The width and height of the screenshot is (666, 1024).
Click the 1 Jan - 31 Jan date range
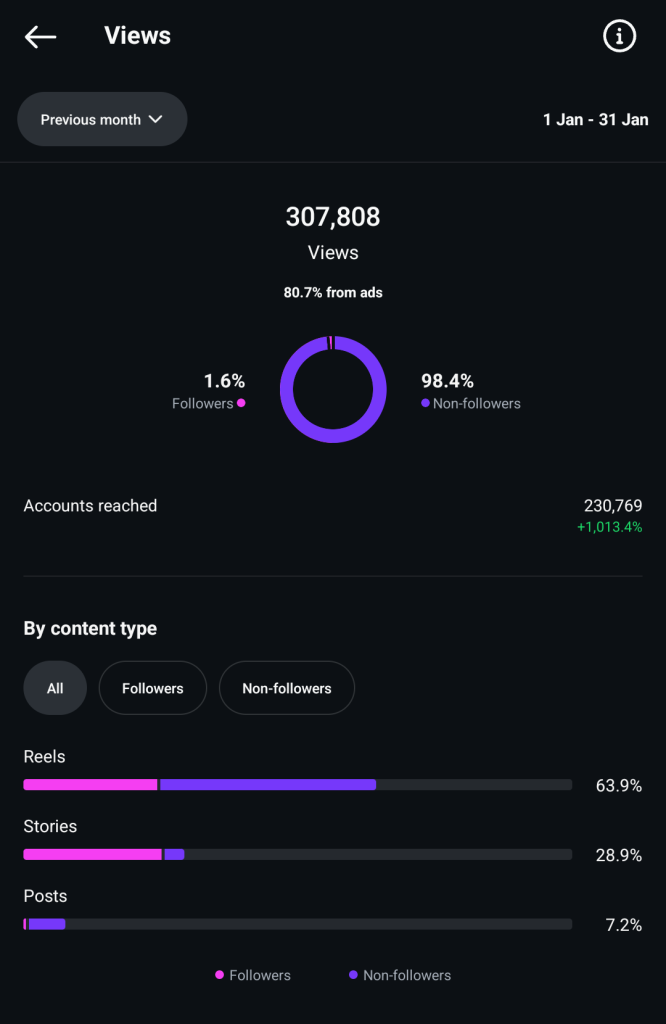595,120
